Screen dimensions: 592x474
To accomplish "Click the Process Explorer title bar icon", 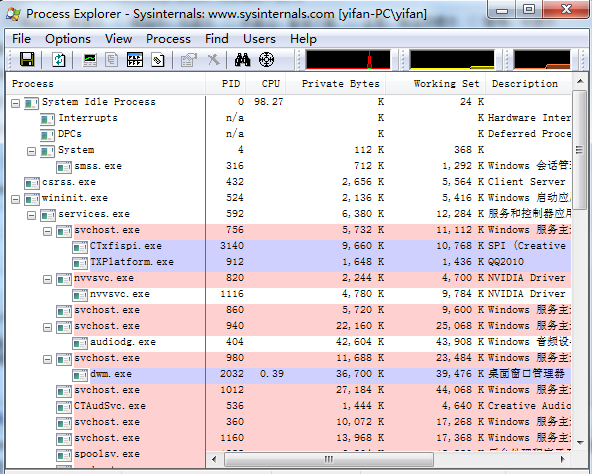I will click(13, 14).
